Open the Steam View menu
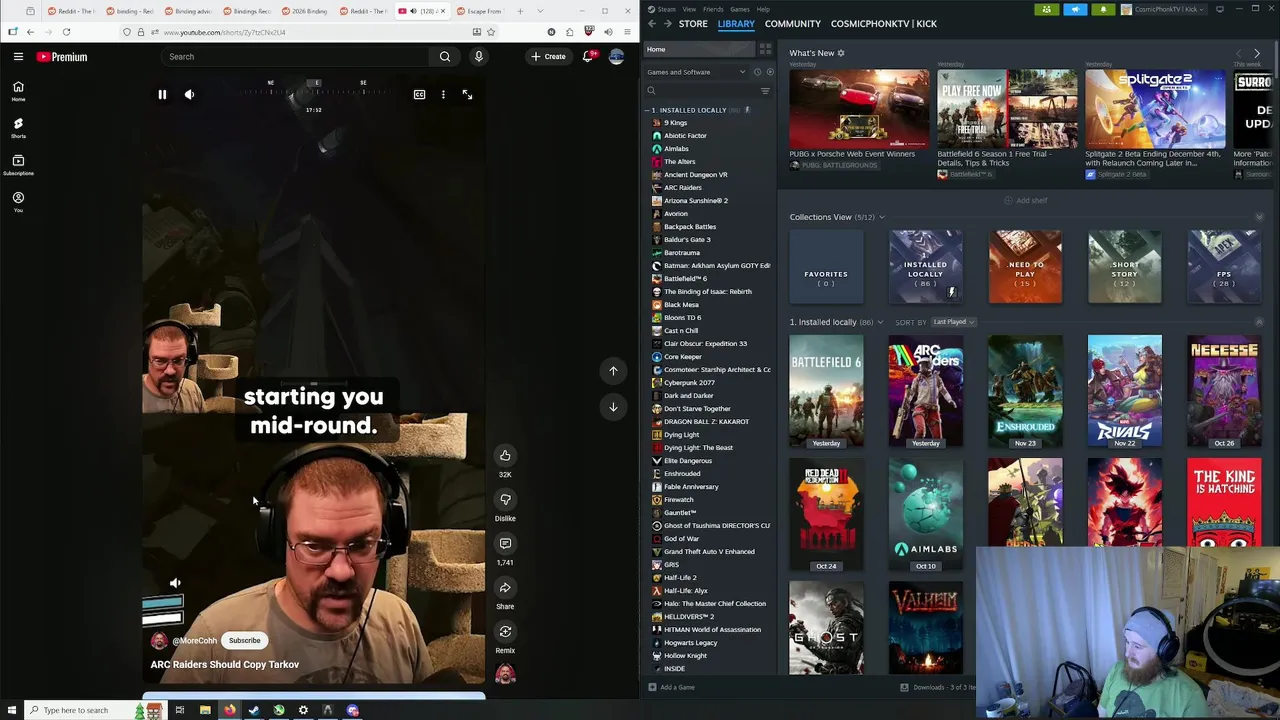 point(689,9)
